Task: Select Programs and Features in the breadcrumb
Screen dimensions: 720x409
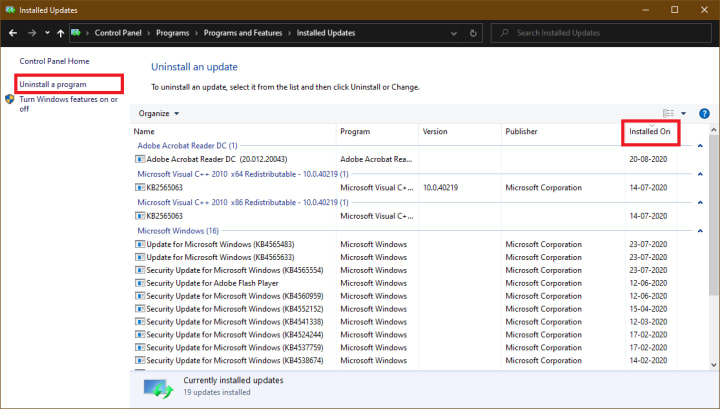Action: 243,33
